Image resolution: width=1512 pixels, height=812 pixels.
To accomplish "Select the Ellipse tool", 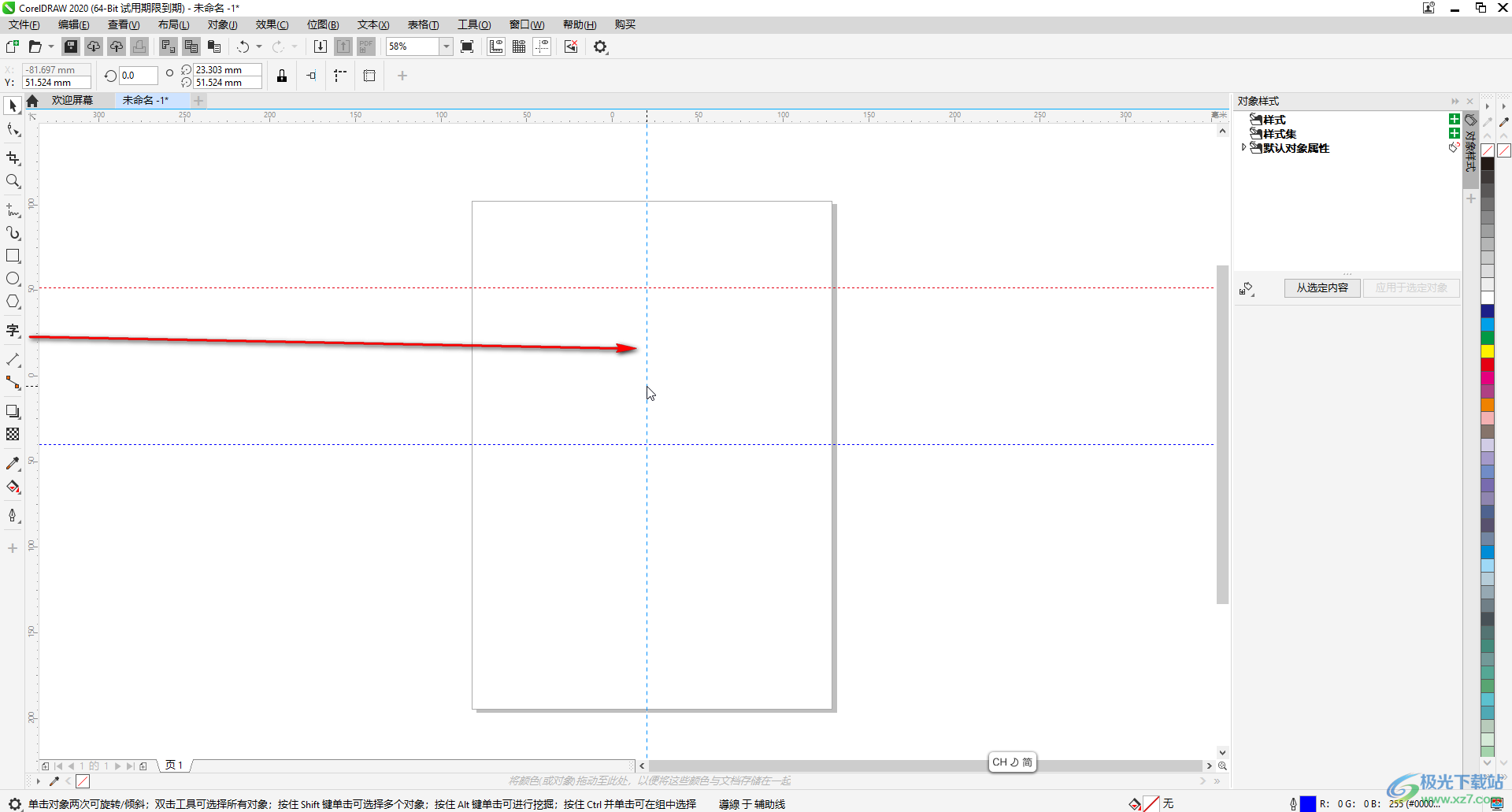I will click(x=13, y=279).
